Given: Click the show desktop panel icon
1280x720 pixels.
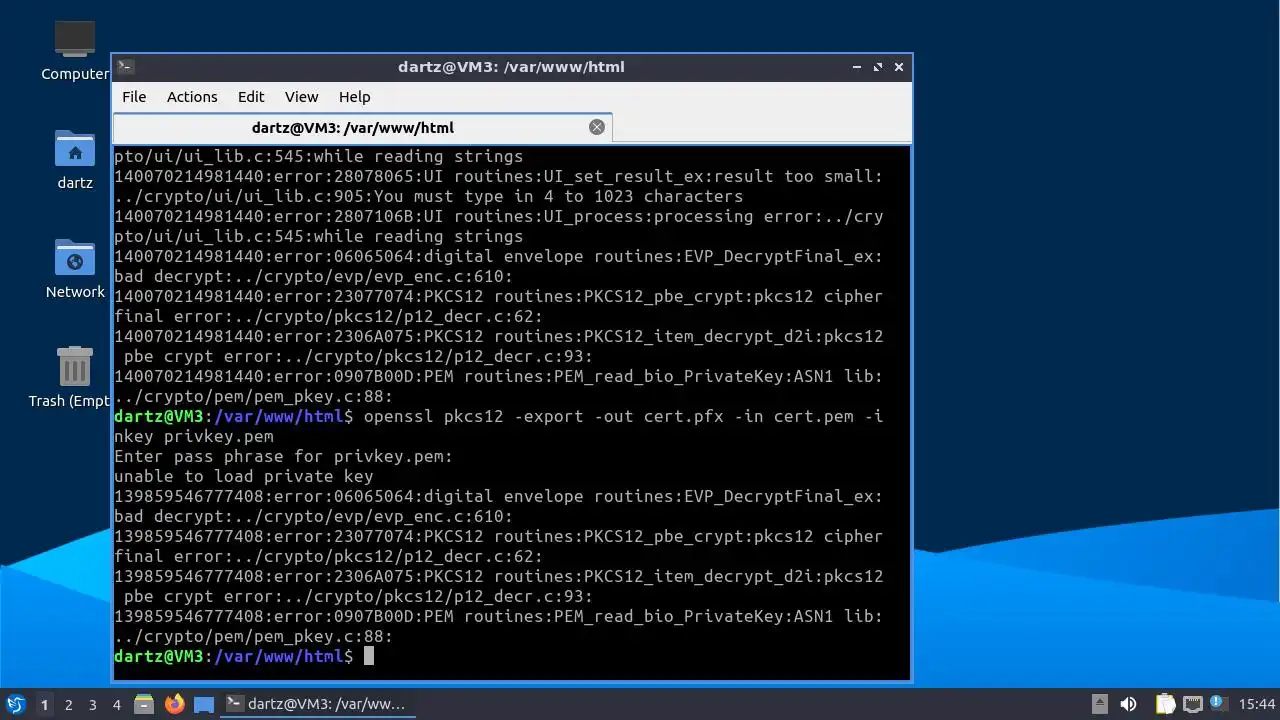Looking at the screenshot, I should (x=204, y=704).
